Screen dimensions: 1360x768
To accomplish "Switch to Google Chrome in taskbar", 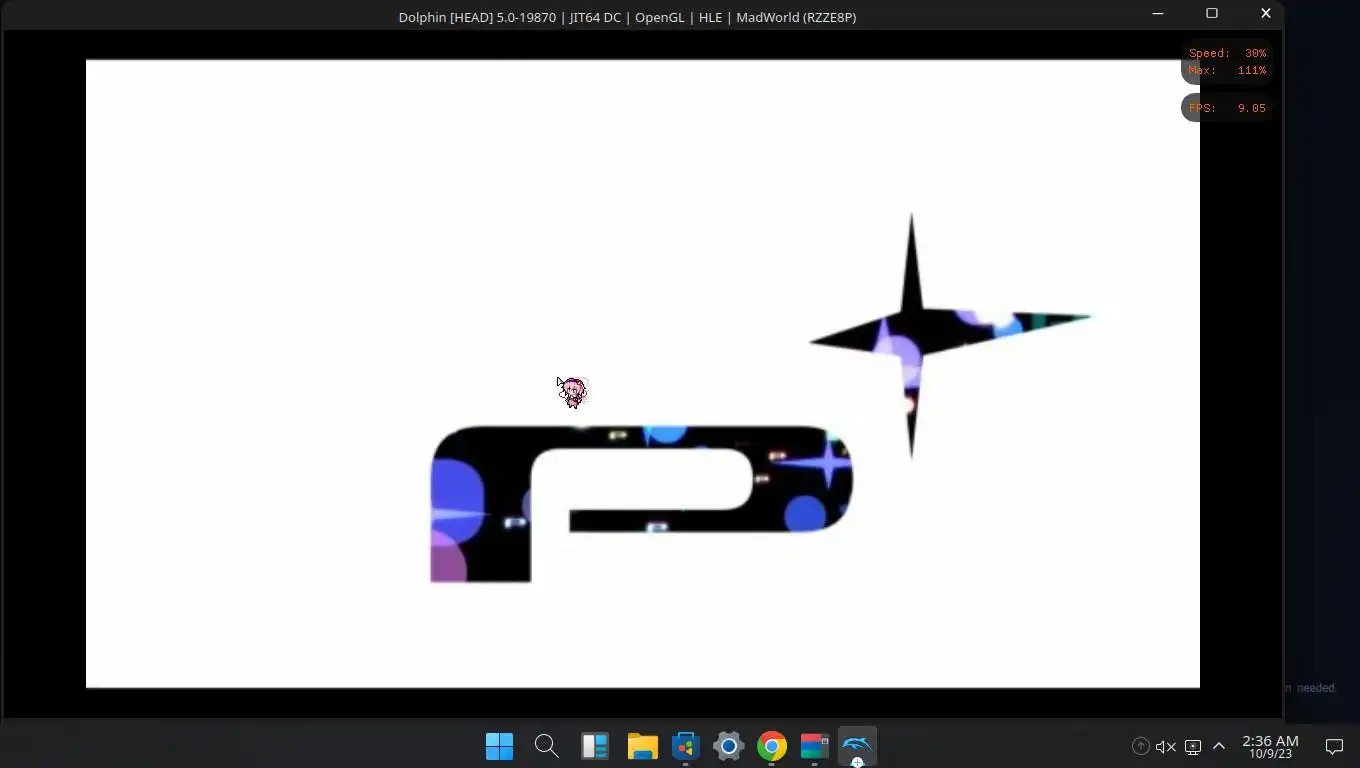I will point(771,746).
